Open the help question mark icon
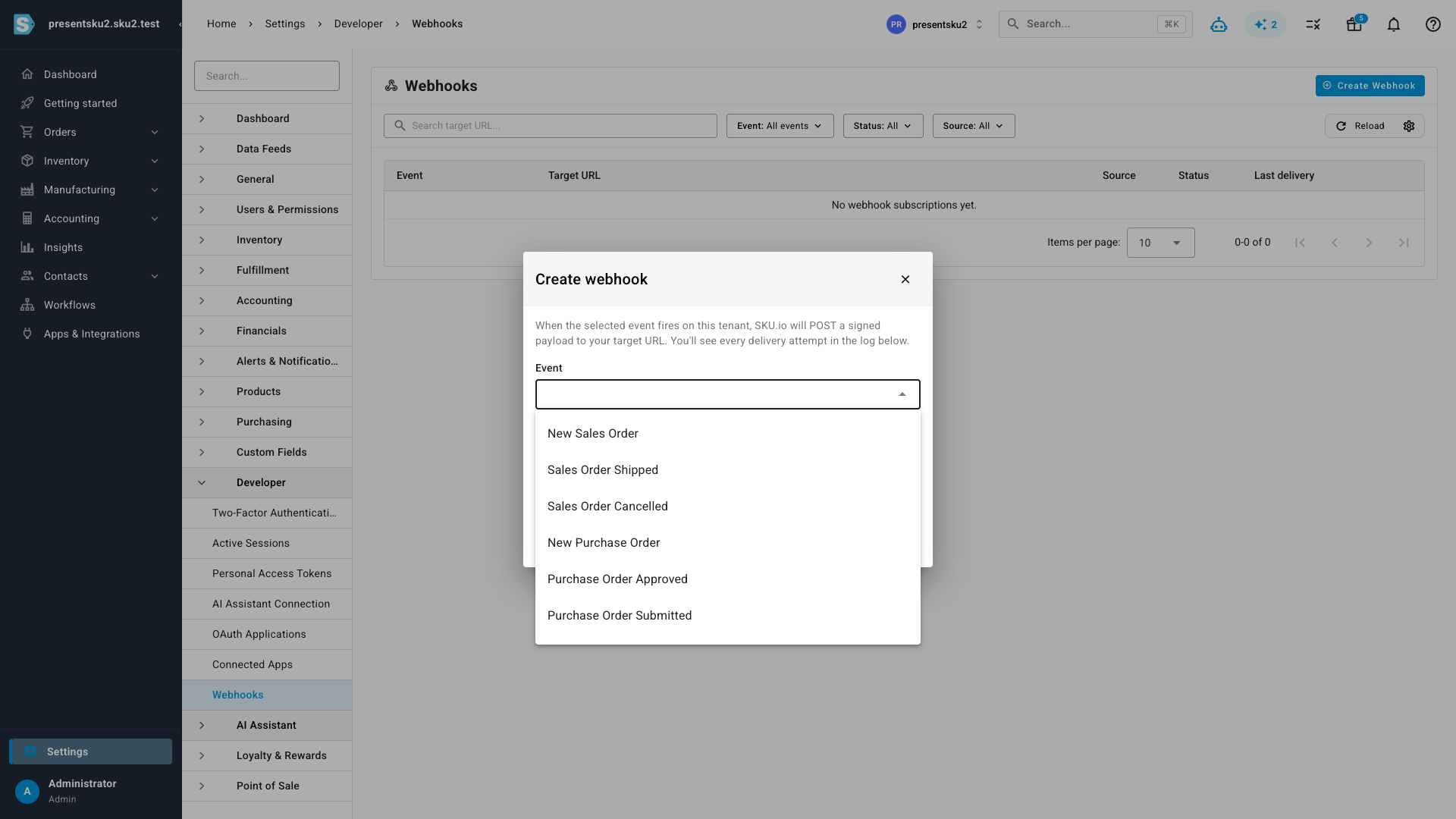 (x=1432, y=24)
